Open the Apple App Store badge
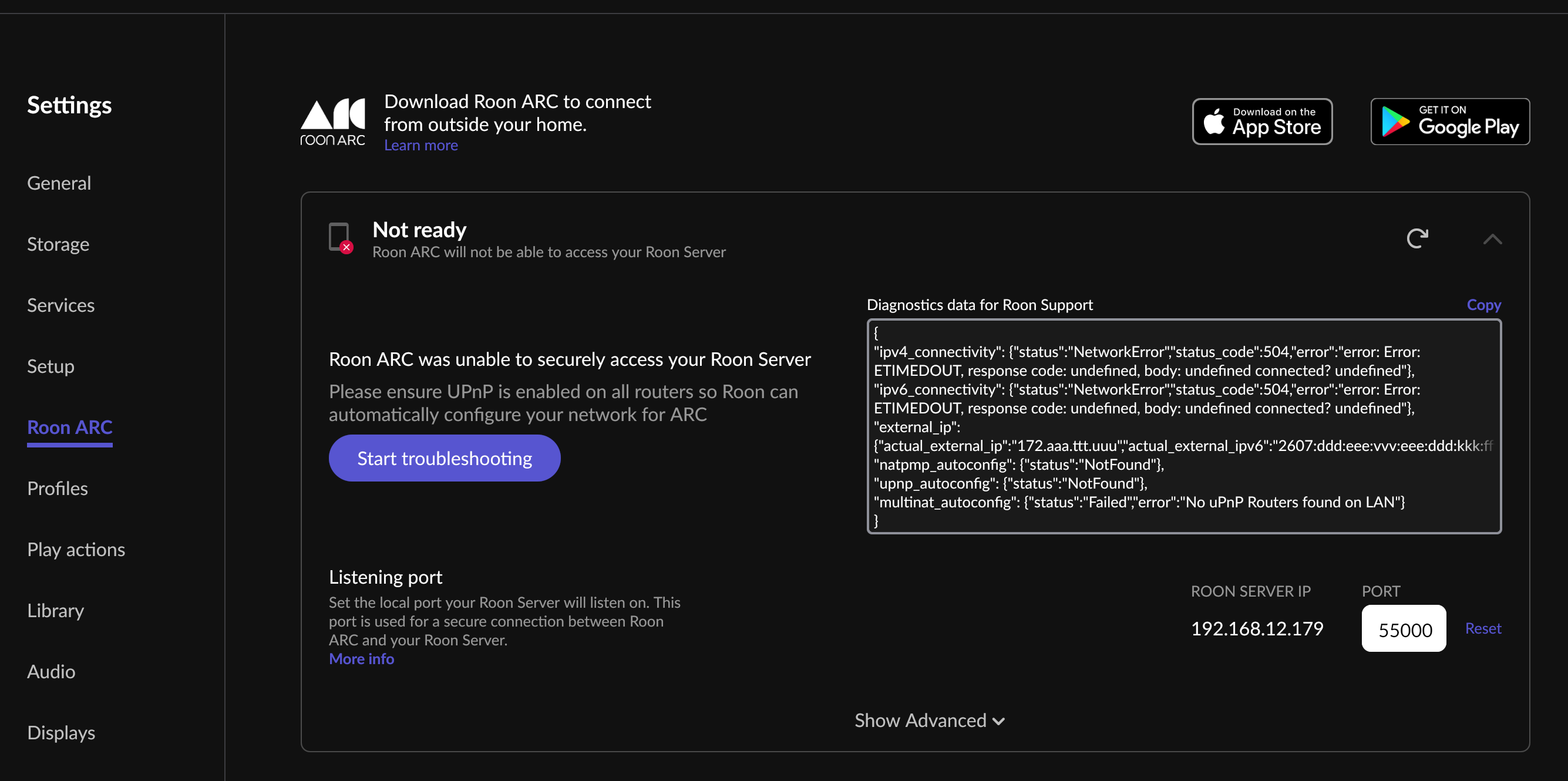1568x781 pixels. [x=1262, y=122]
